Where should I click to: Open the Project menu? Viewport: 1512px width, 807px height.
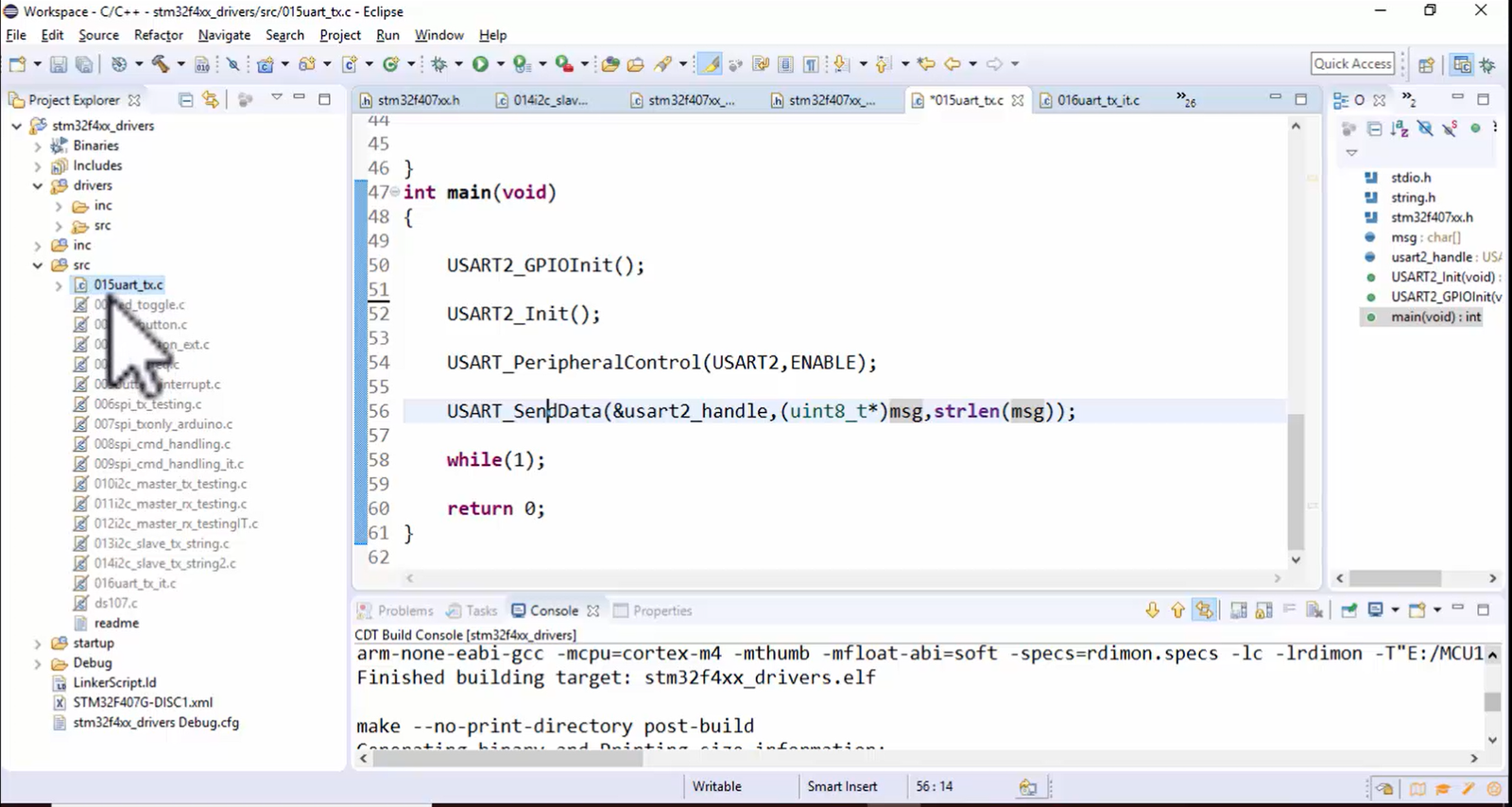(340, 35)
